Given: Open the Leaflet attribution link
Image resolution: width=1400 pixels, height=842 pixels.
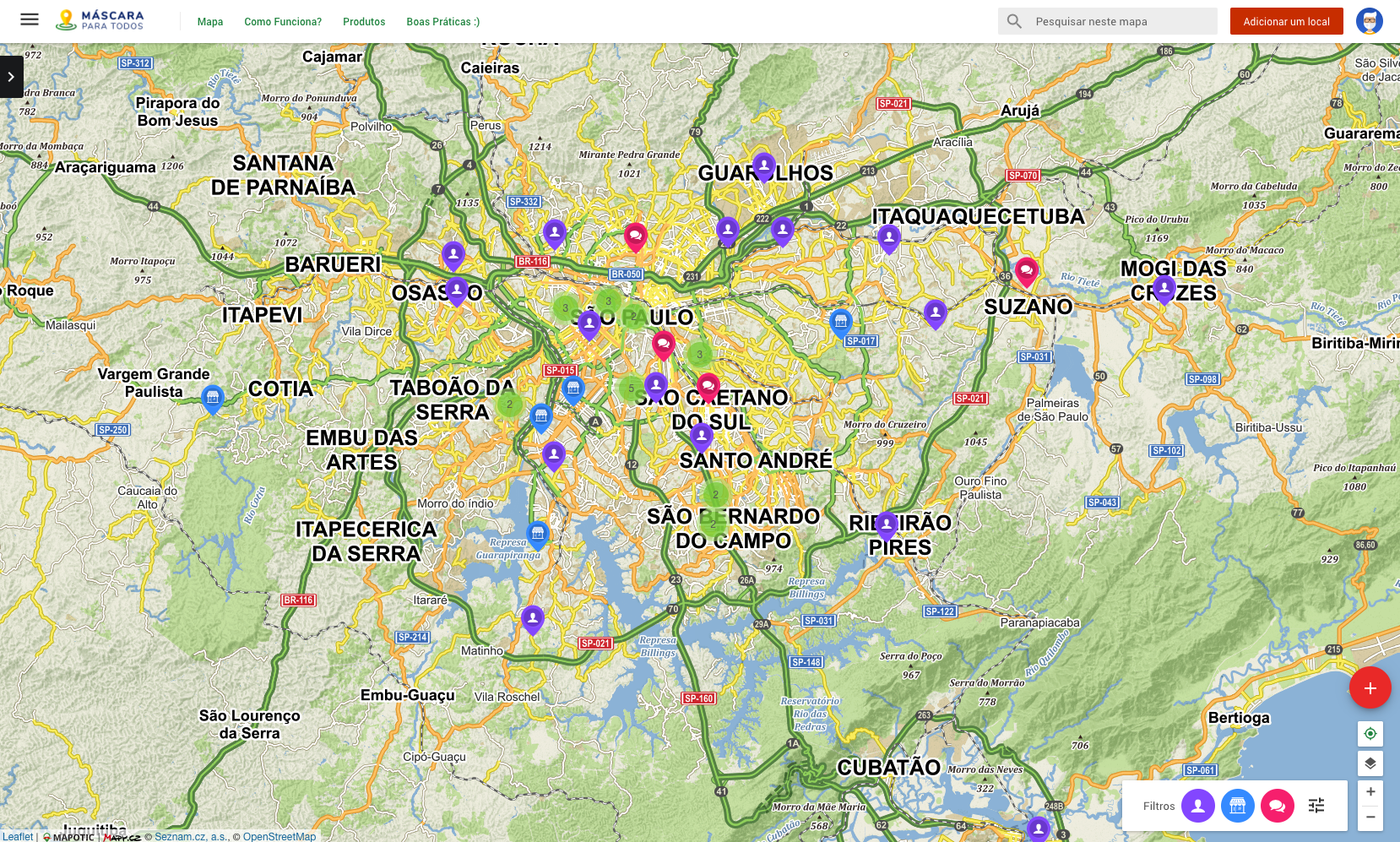Looking at the screenshot, I should click(18, 837).
